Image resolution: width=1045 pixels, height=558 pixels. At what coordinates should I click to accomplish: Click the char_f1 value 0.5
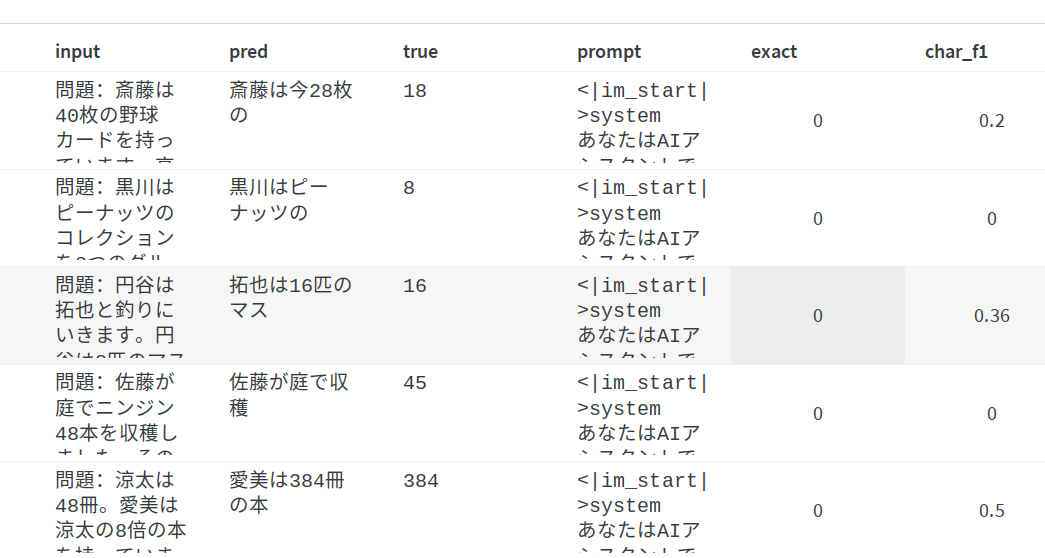point(991,511)
